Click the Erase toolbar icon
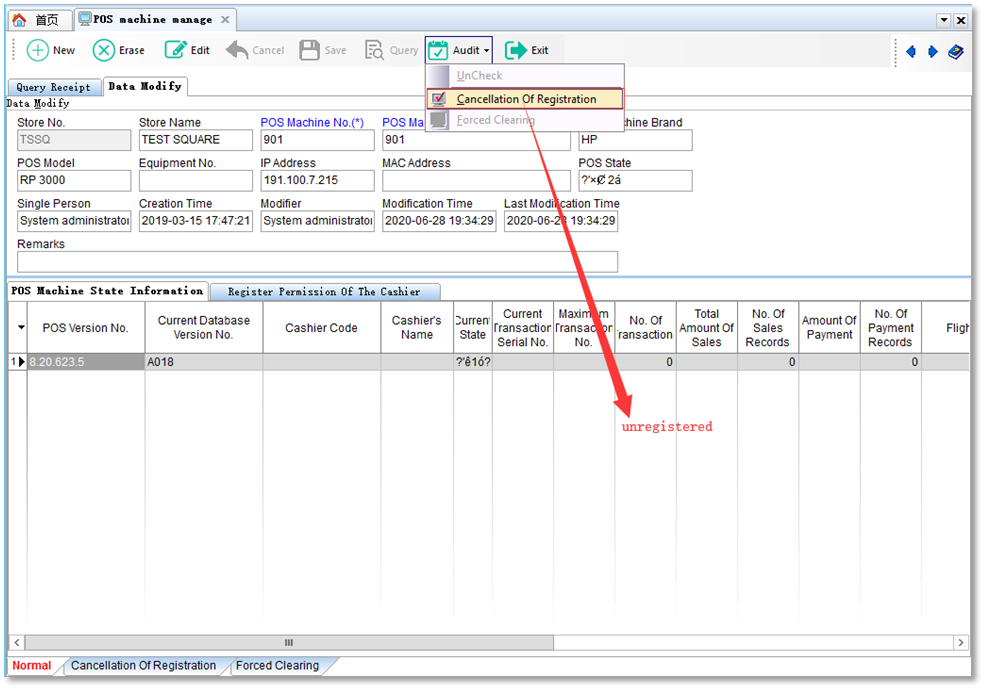This screenshot has height=690, width=985. (x=104, y=50)
